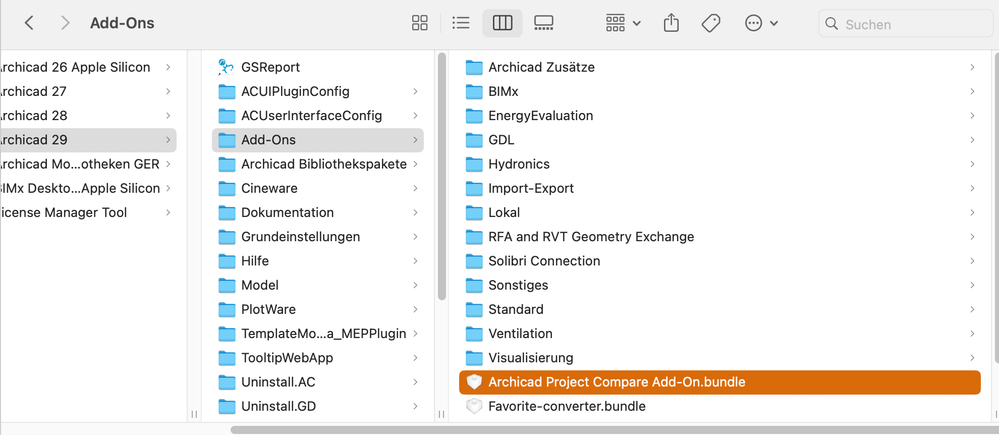
Task: Select the Solibri Connection folder
Action: pos(544,261)
